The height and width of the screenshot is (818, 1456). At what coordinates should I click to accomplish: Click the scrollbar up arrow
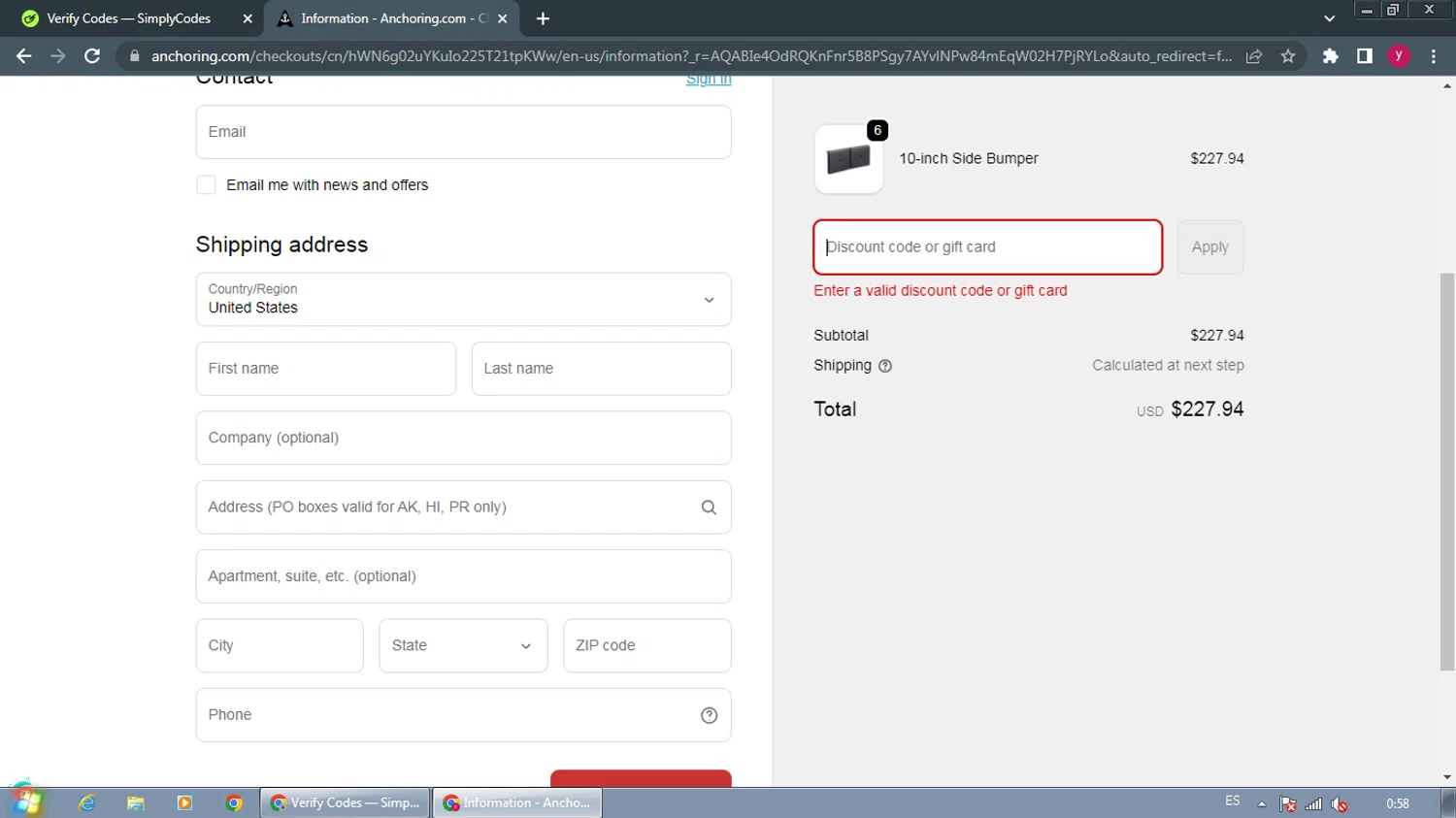coord(1447,86)
